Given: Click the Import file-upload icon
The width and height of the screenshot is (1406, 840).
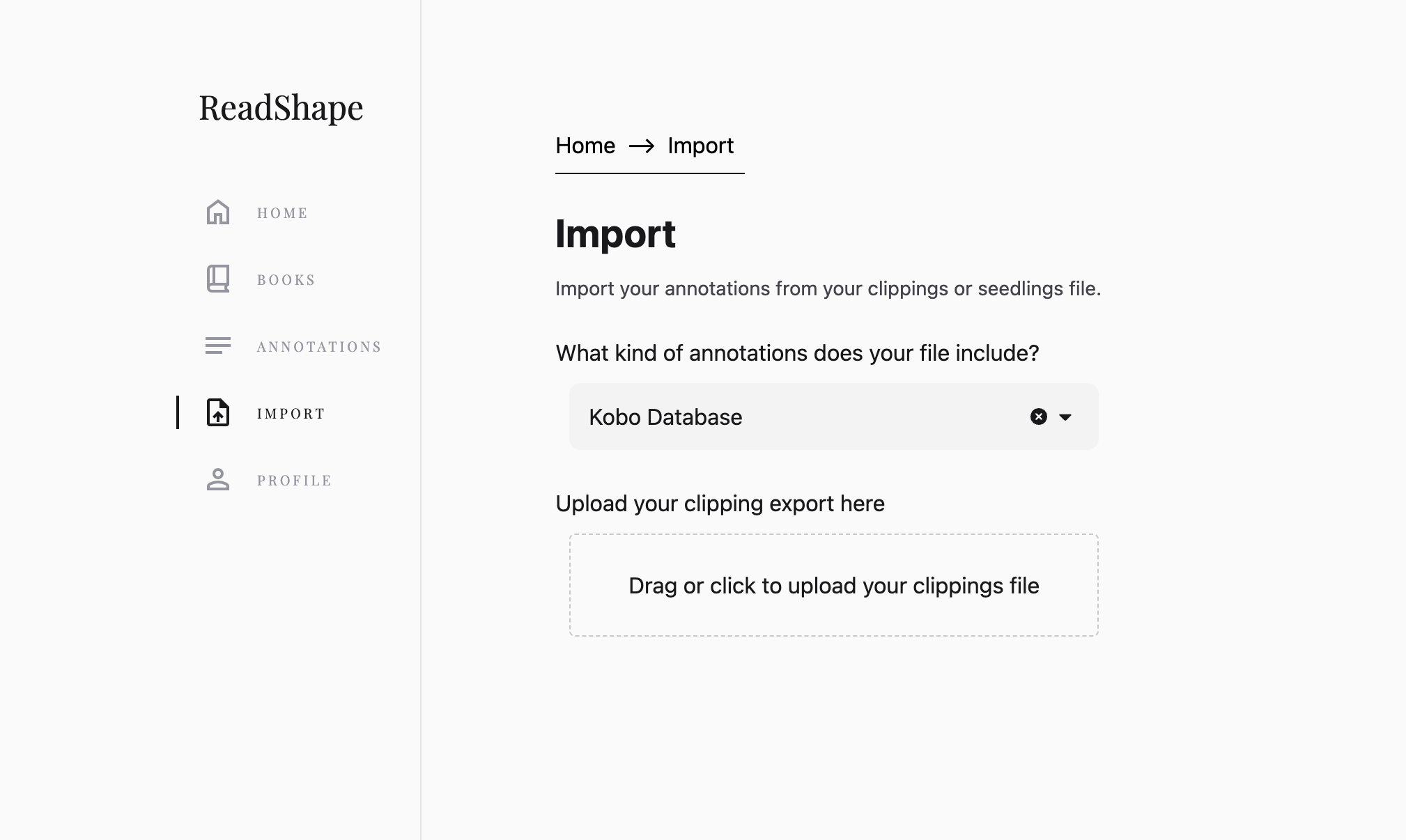Looking at the screenshot, I should [x=218, y=413].
